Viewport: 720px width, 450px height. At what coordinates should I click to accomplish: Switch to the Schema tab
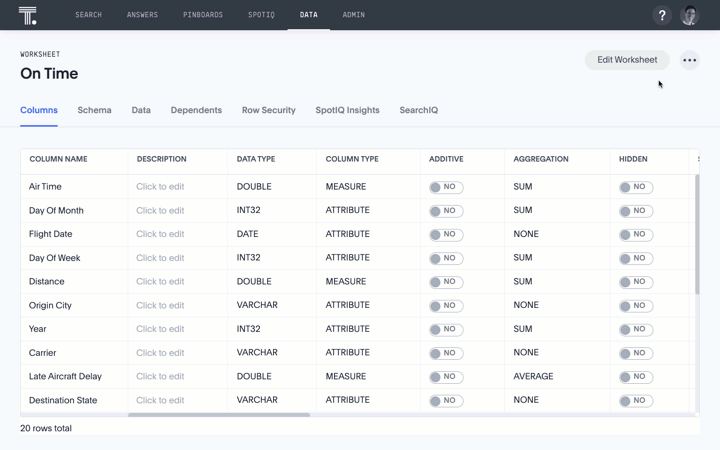point(94,110)
